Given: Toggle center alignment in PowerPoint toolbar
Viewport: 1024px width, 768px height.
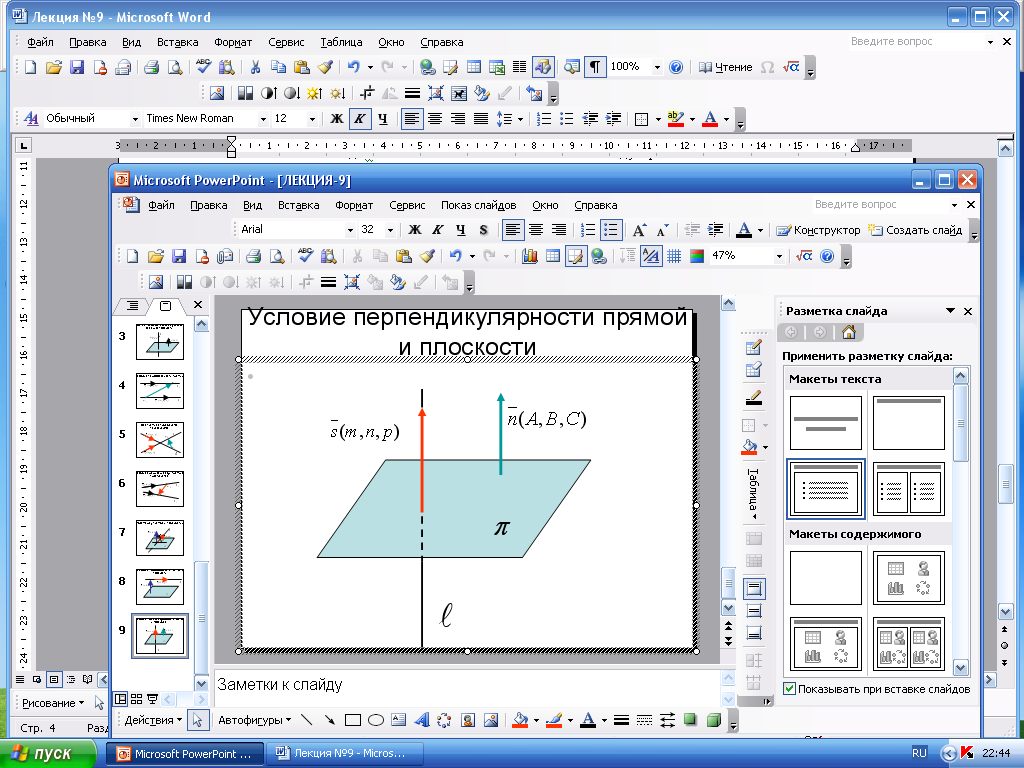Looking at the screenshot, I should [536, 230].
